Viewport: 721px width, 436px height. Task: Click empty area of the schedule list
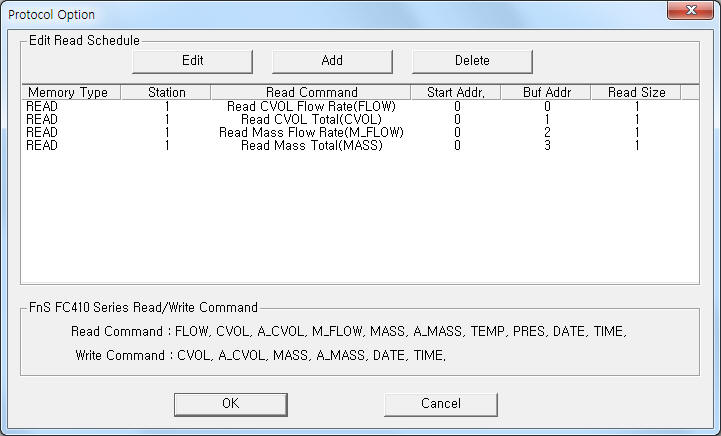[x=360, y=220]
